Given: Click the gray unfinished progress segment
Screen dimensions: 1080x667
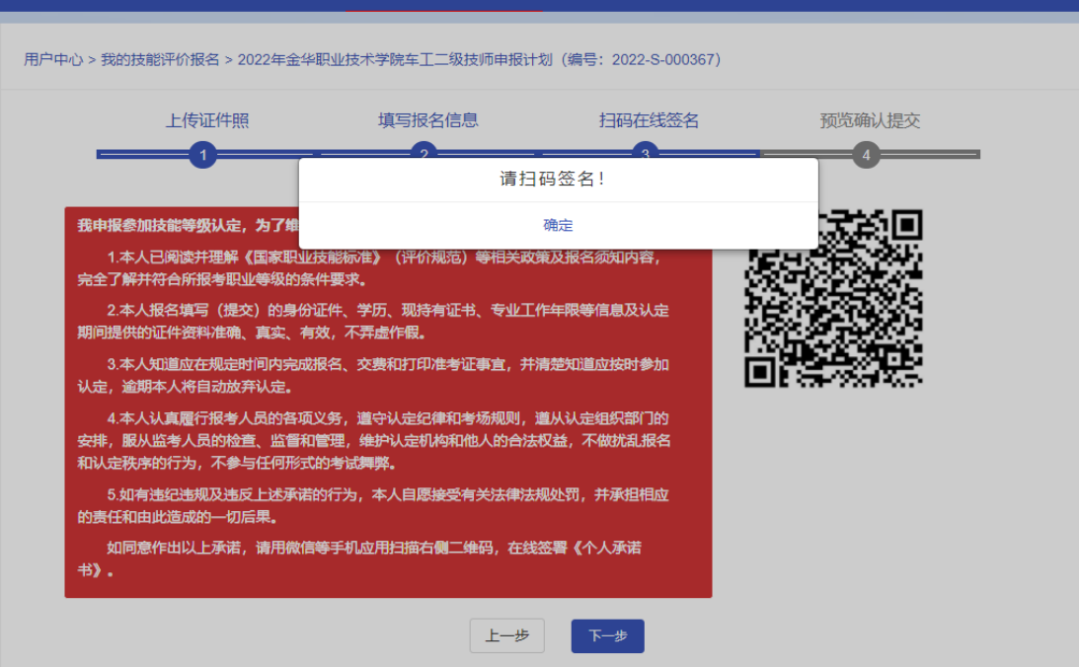Looking at the screenshot, I should 930,155.
